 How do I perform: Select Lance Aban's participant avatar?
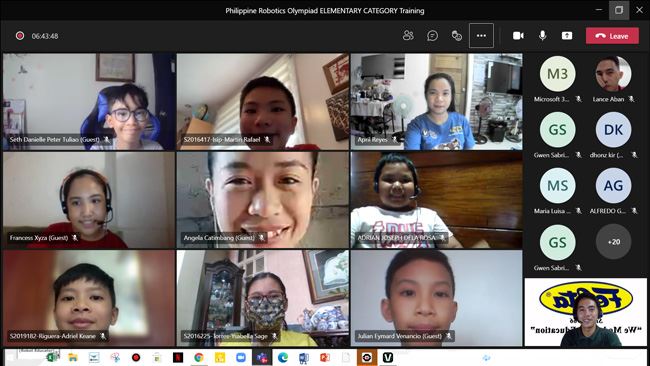tap(614, 74)
